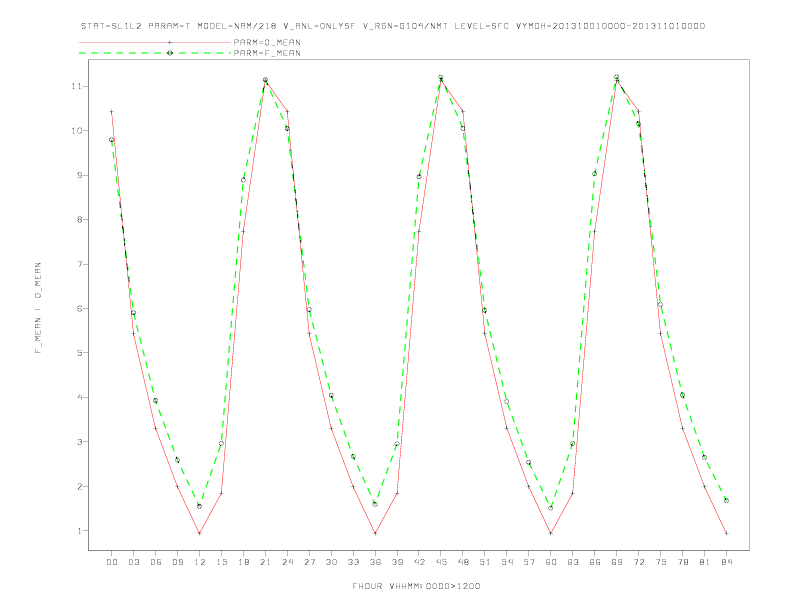The width and height of the screenshot is (792, 612).
Task: Click x-axis tick label 09
Action: click(177, 562)
